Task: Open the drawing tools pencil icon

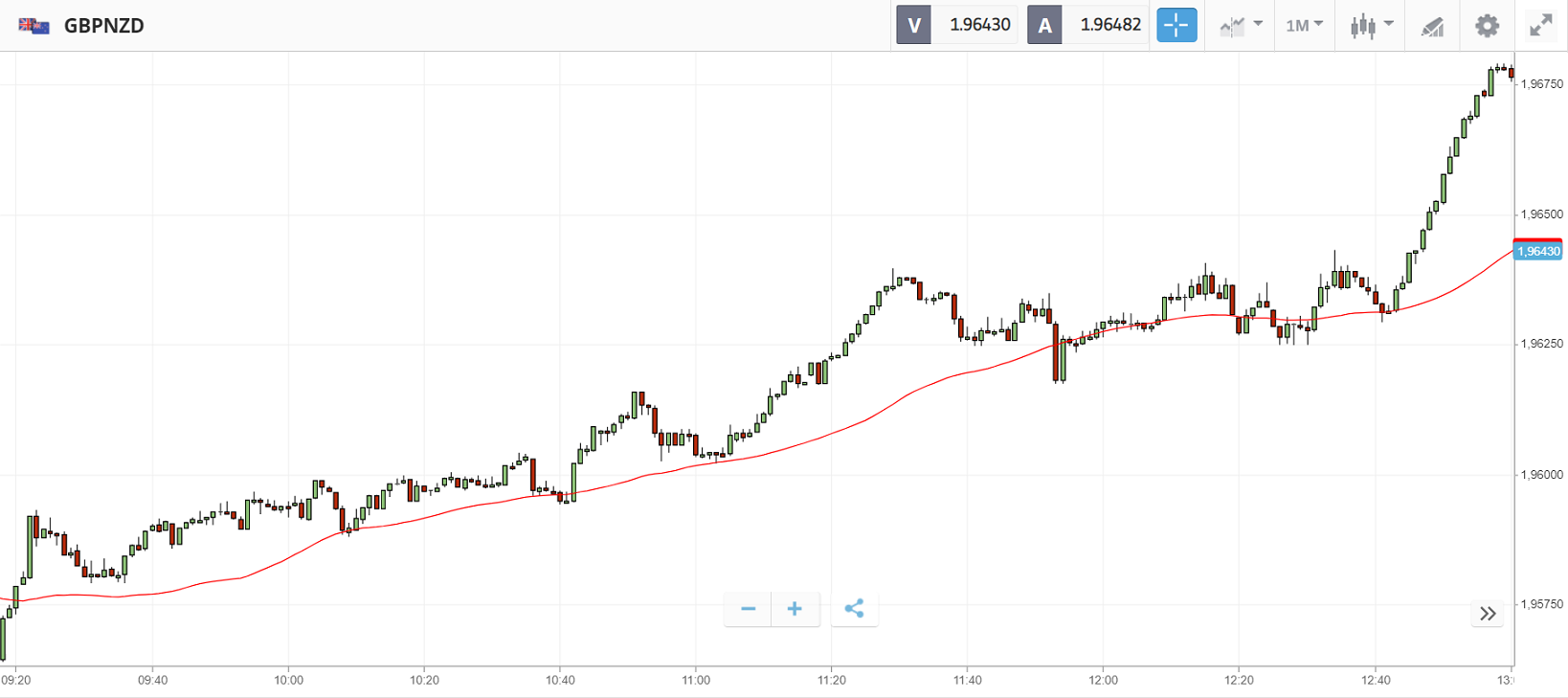Action: [x=1432, y=26]
